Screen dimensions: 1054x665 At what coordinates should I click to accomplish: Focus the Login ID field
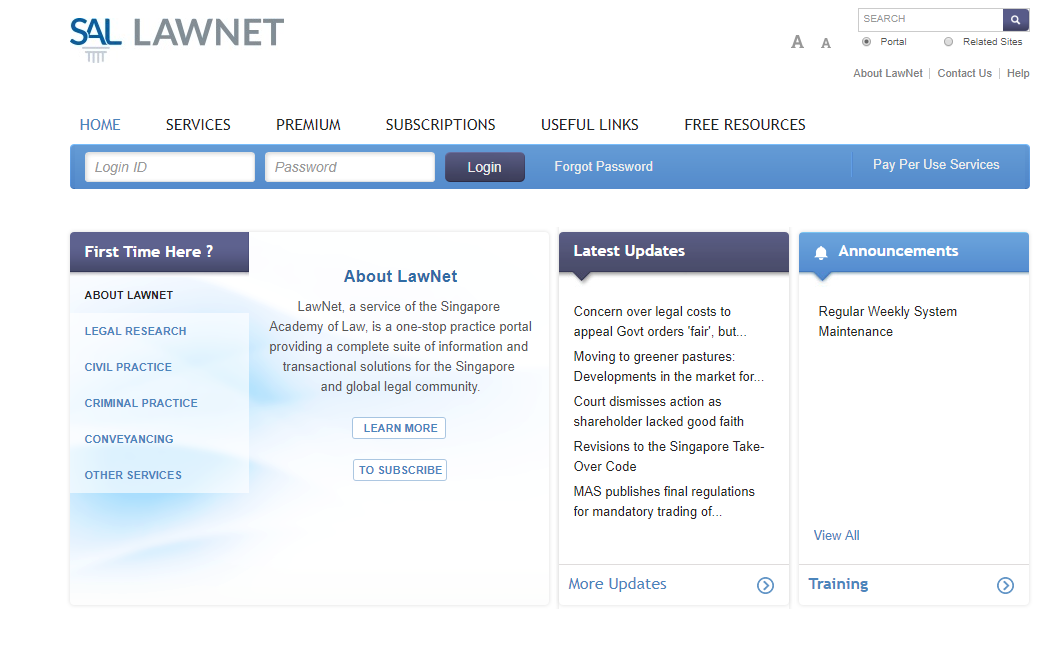[x=170, y=167]
